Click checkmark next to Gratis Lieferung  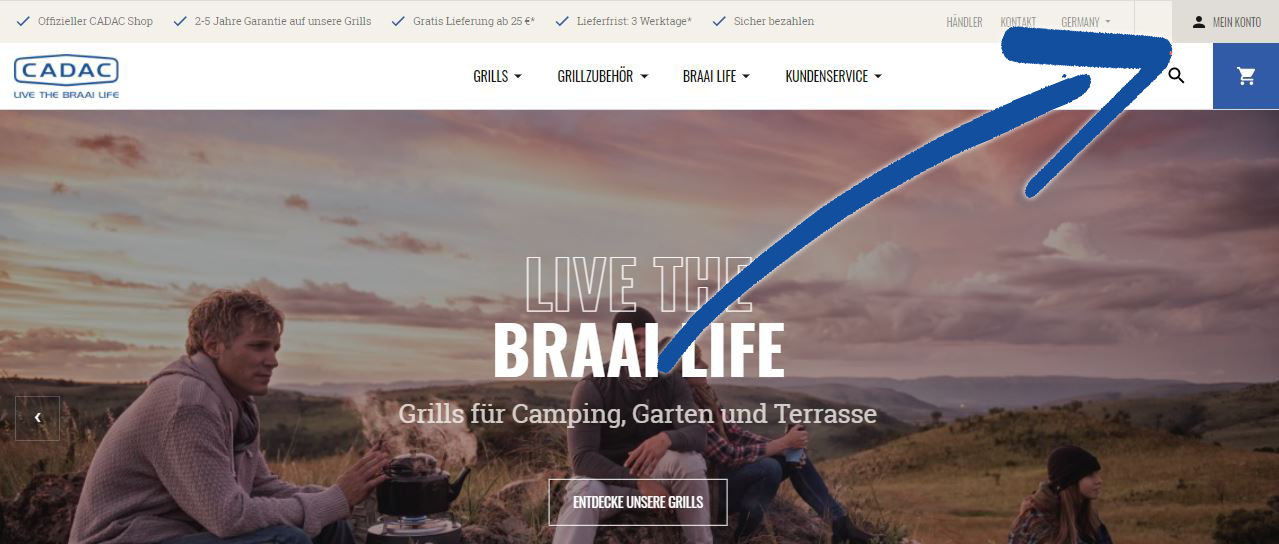pyautogui.click(x=398, y=21)
